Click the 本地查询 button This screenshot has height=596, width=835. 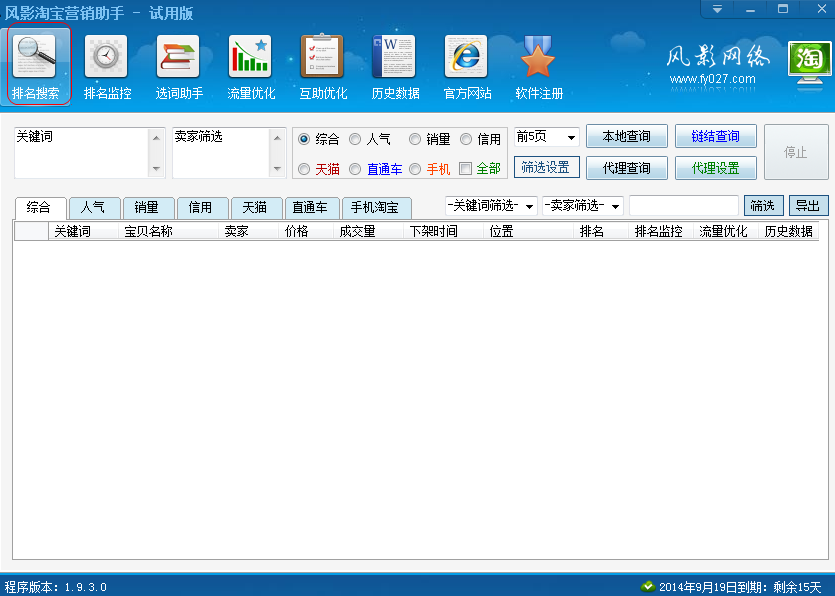pos(627,136)
